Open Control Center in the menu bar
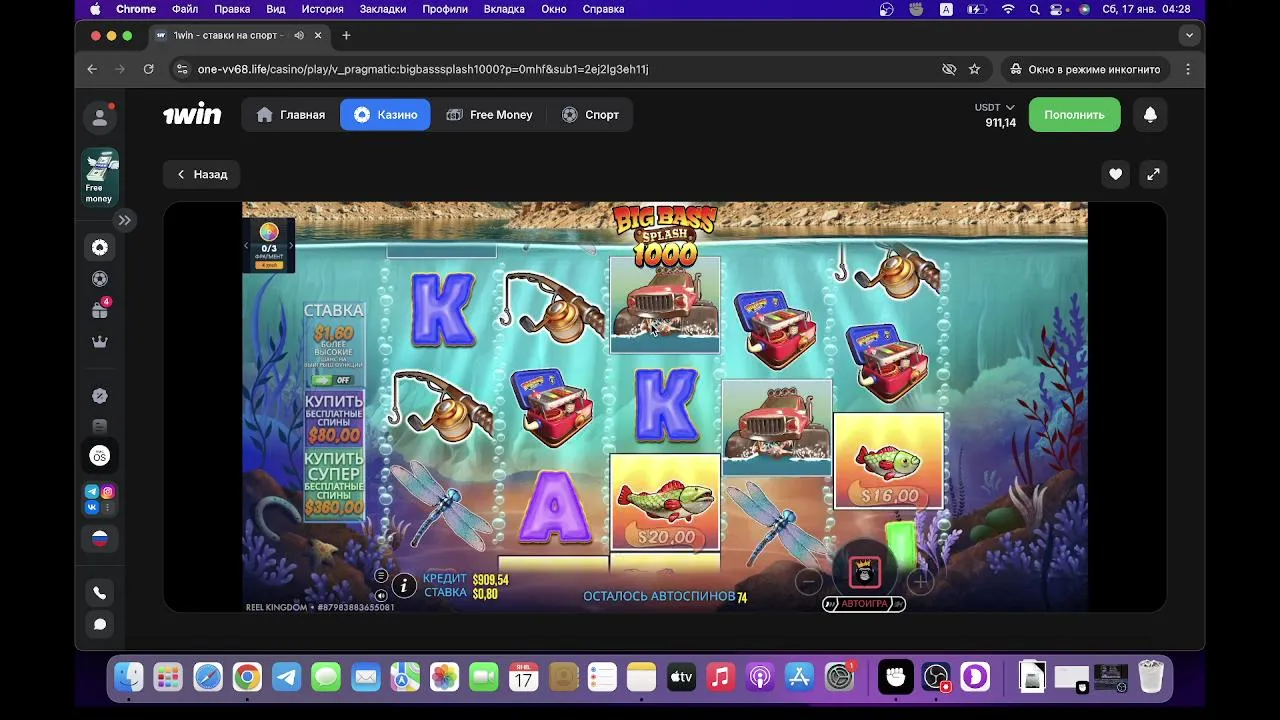This screenshot has height=720, width=1280. click(1058, 9)
